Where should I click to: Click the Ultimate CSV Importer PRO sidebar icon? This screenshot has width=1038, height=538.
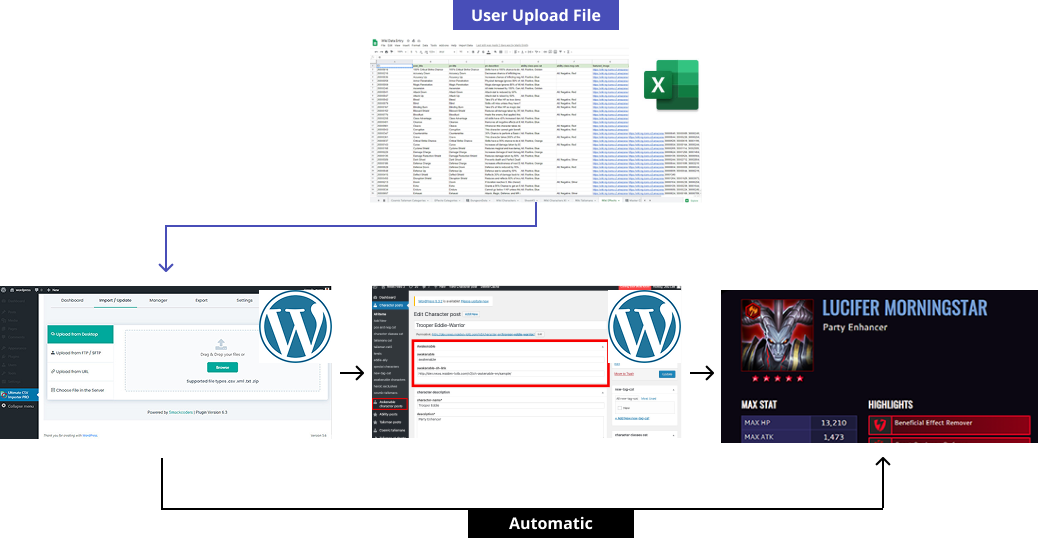[4, 394]
